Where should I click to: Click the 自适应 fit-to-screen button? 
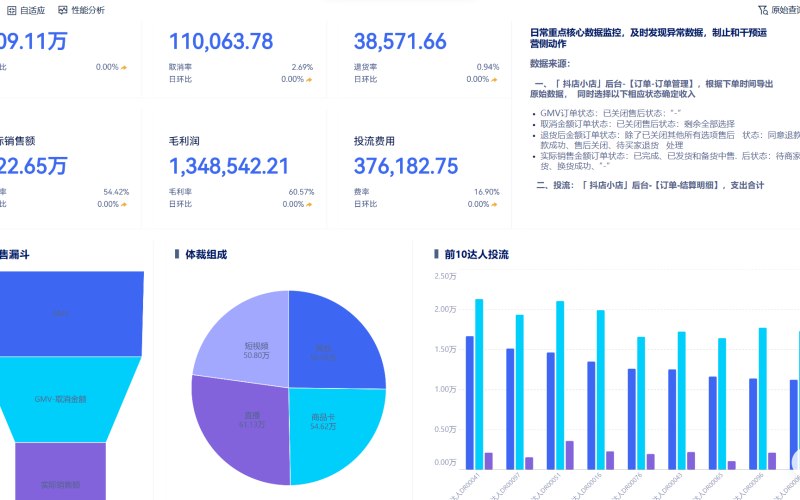tap(26, 10)
